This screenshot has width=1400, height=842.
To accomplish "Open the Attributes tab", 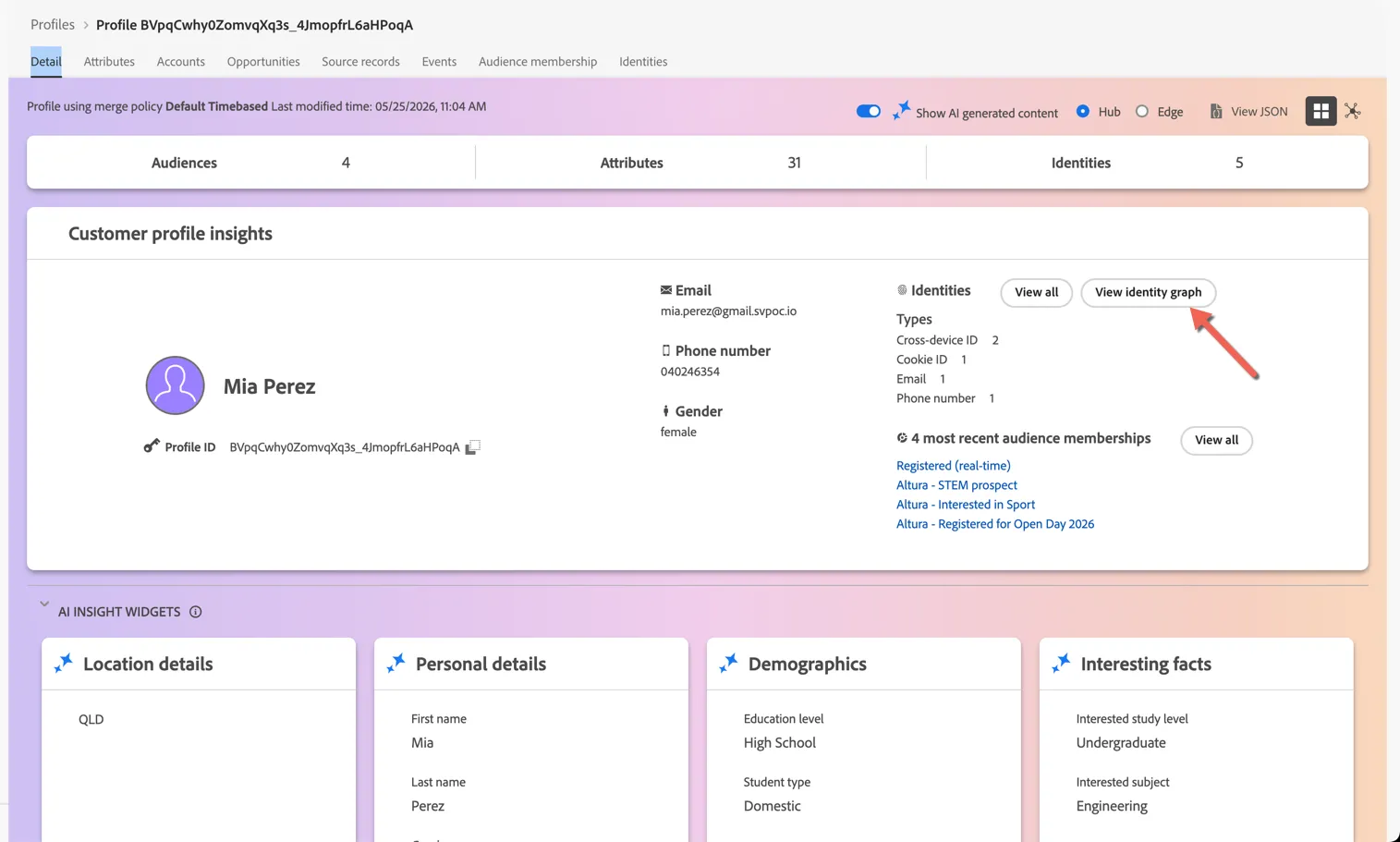I will pos(109,62).
